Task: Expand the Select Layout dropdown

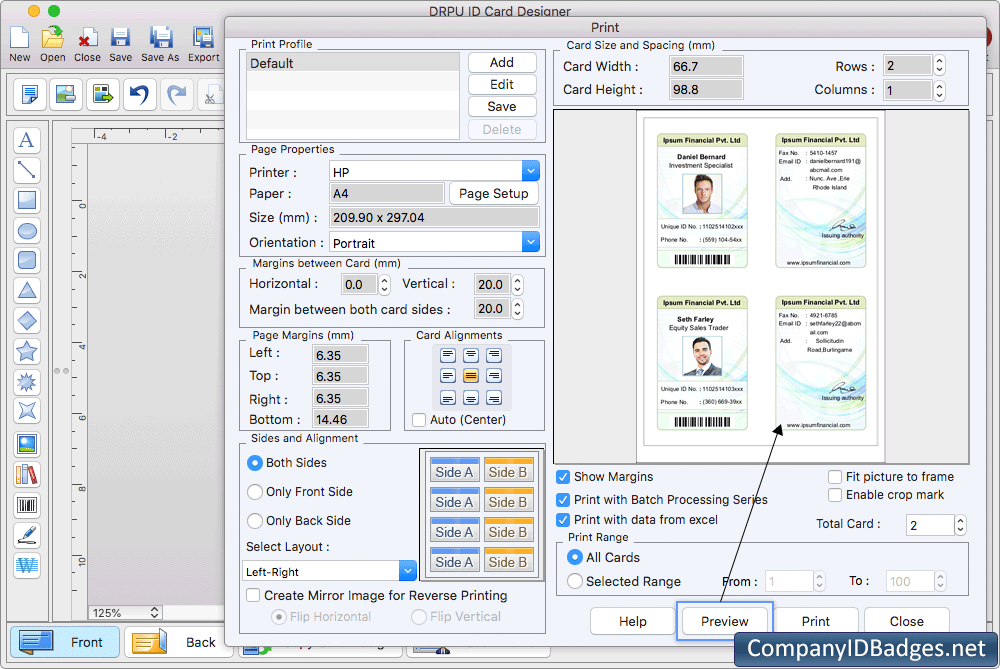Action: click(x=408, y=571)
